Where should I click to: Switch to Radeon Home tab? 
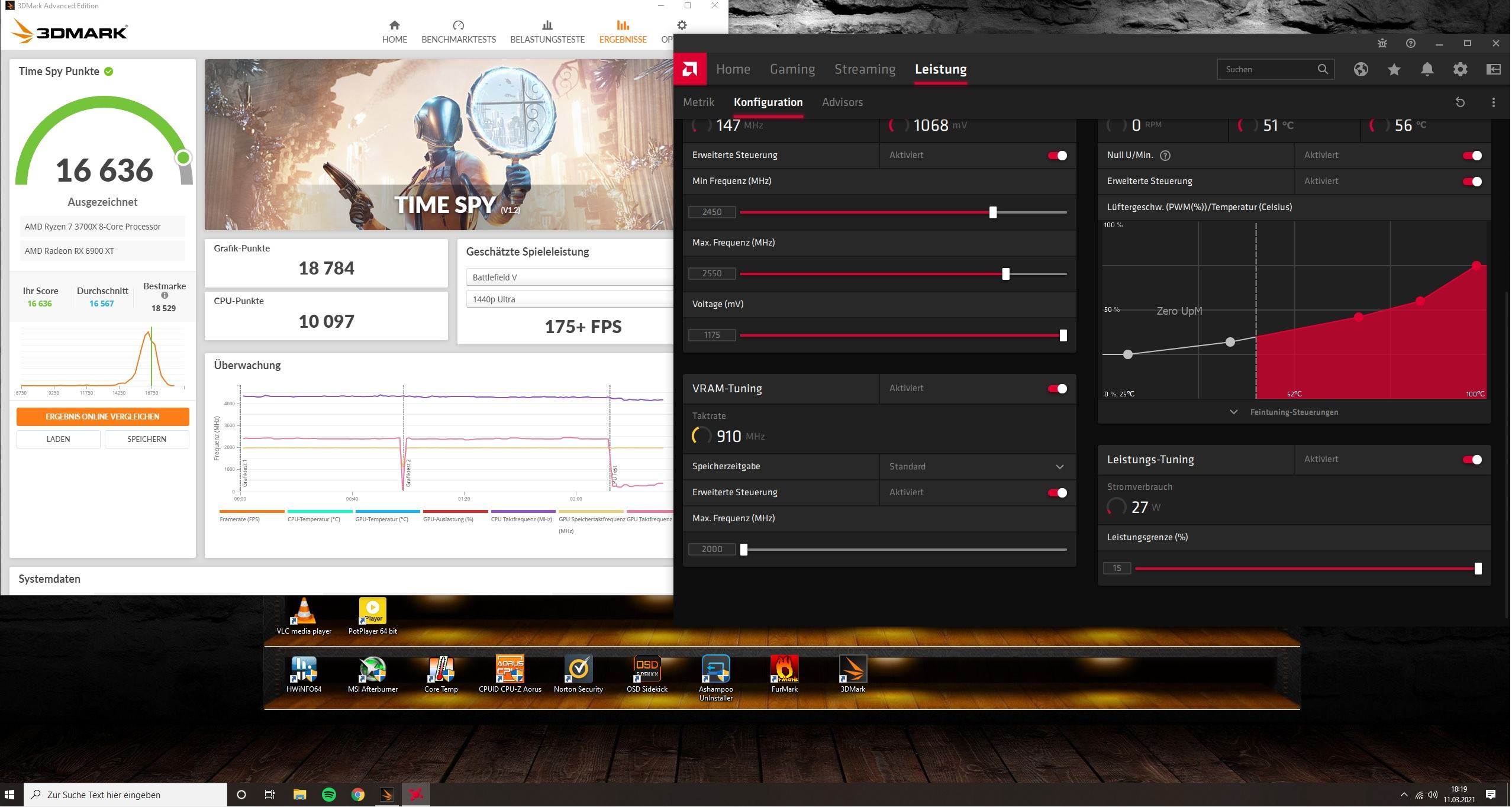[x=733, y=69]
